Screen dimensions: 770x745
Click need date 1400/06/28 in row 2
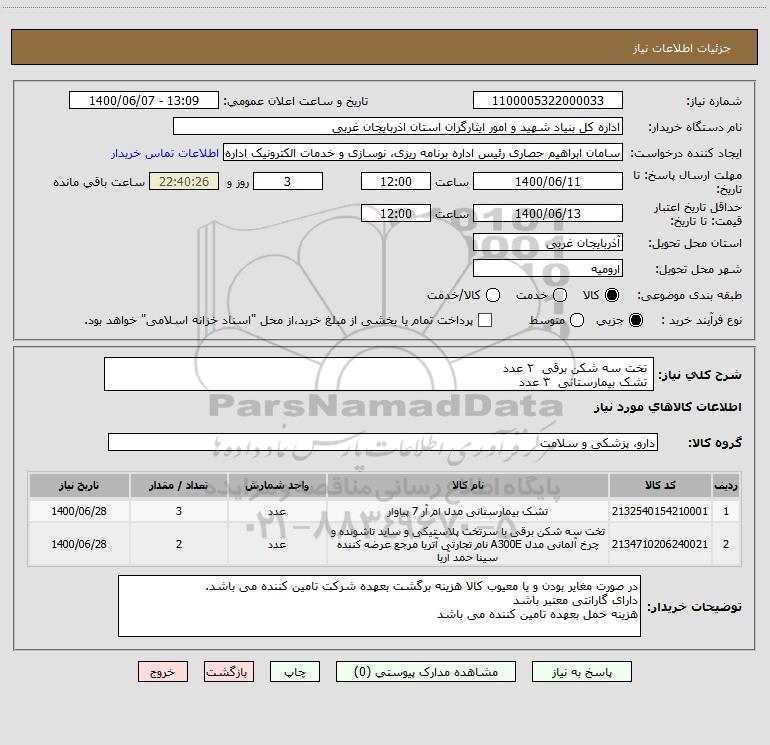coord(79,544)
